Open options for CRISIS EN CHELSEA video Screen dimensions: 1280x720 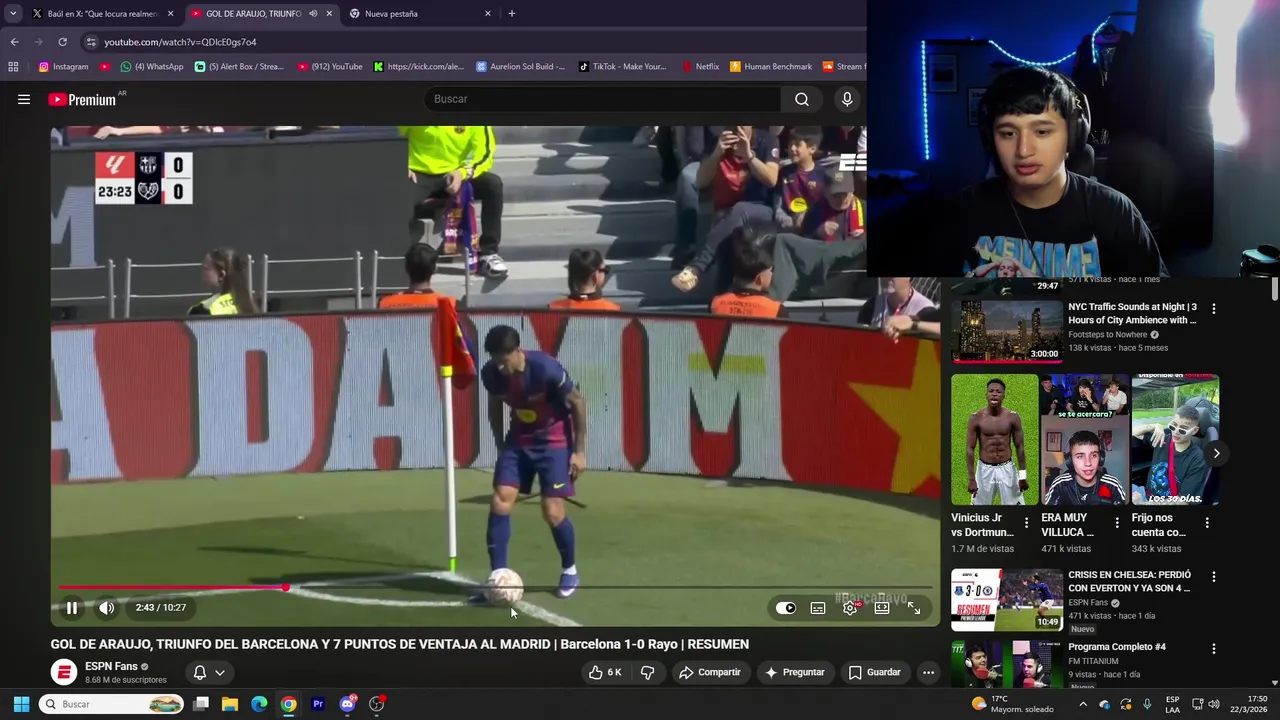tap(1214, 577)
